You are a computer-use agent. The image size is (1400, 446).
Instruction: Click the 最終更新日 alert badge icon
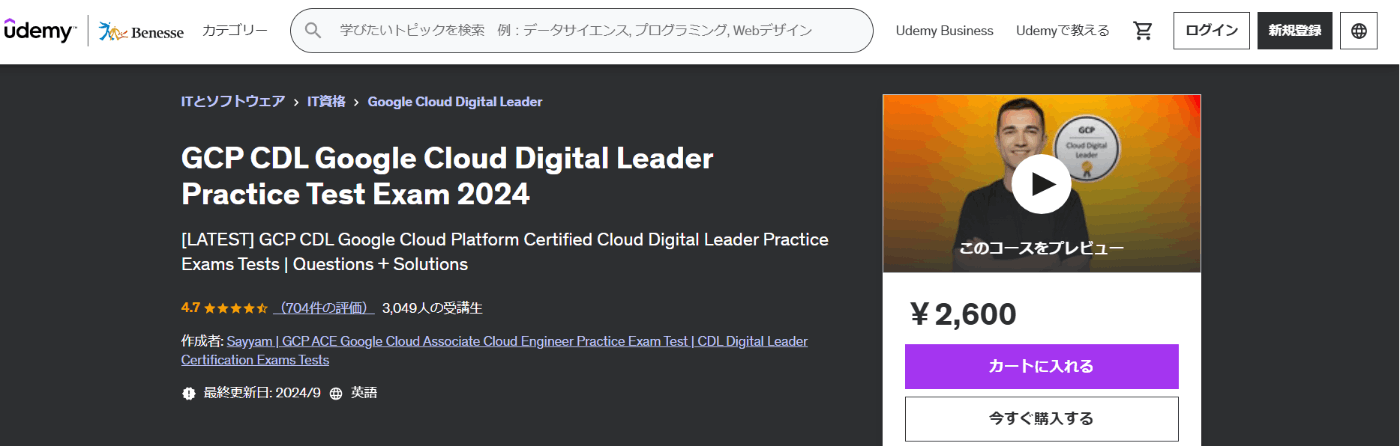point(189,393)
